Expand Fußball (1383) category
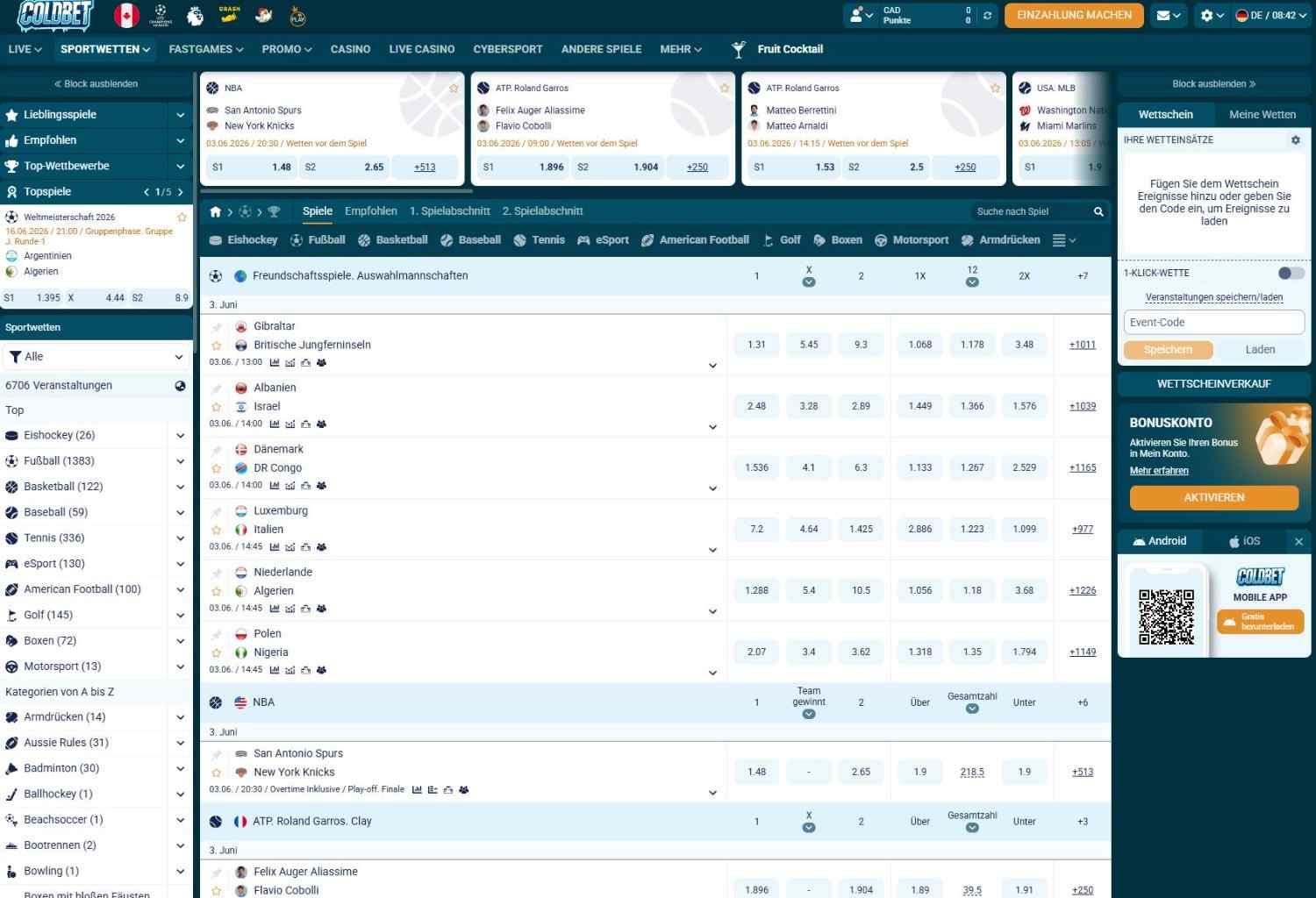Image resolution: width=1316 pixels, height=898 pixels. (180, 461)
